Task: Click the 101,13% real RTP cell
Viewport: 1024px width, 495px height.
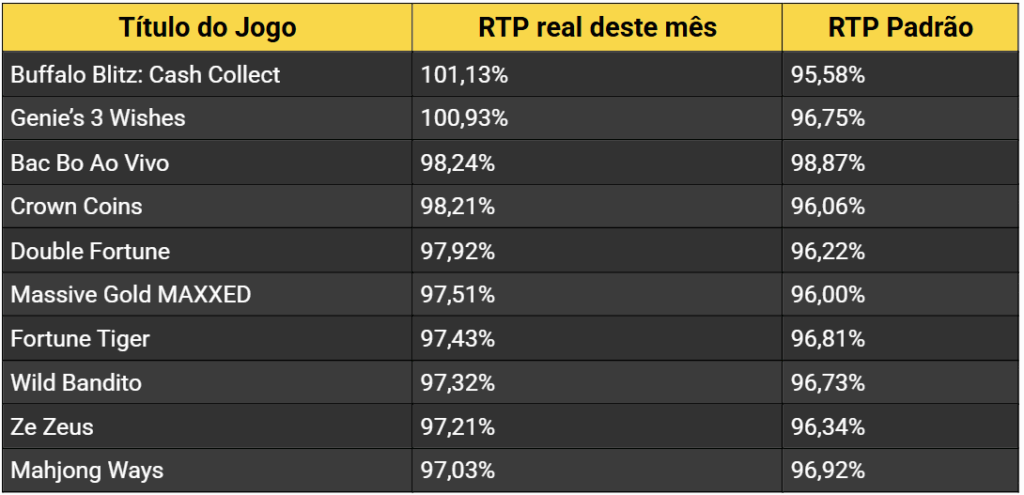Action: click(x=461, y=75)
